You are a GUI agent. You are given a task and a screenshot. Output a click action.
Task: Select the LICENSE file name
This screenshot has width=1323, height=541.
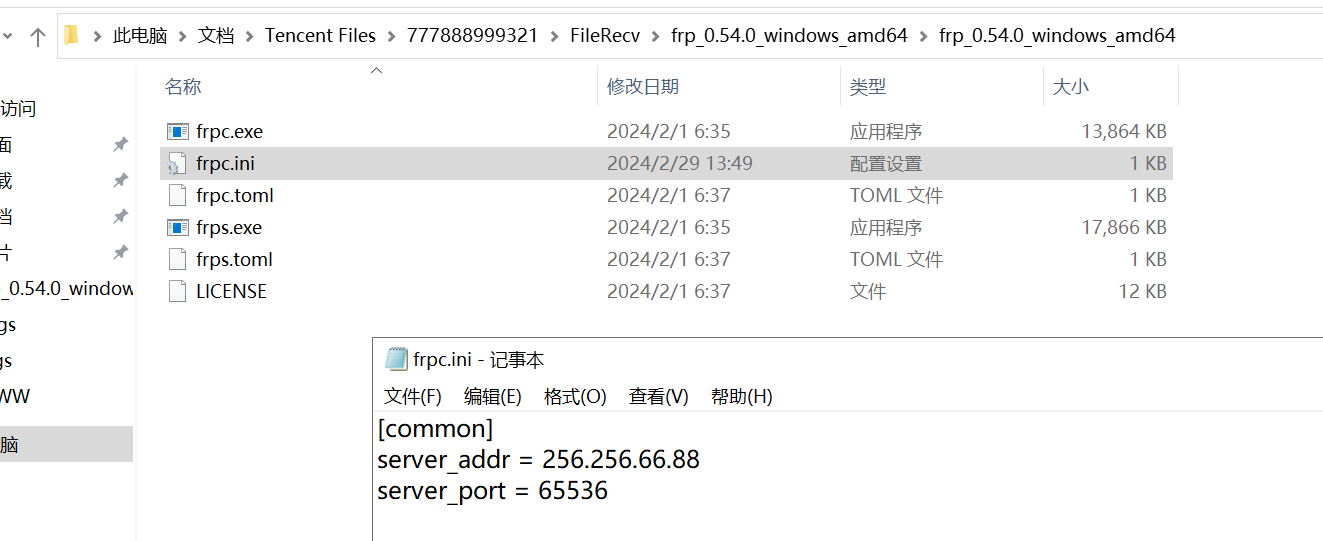click(231, 291)
